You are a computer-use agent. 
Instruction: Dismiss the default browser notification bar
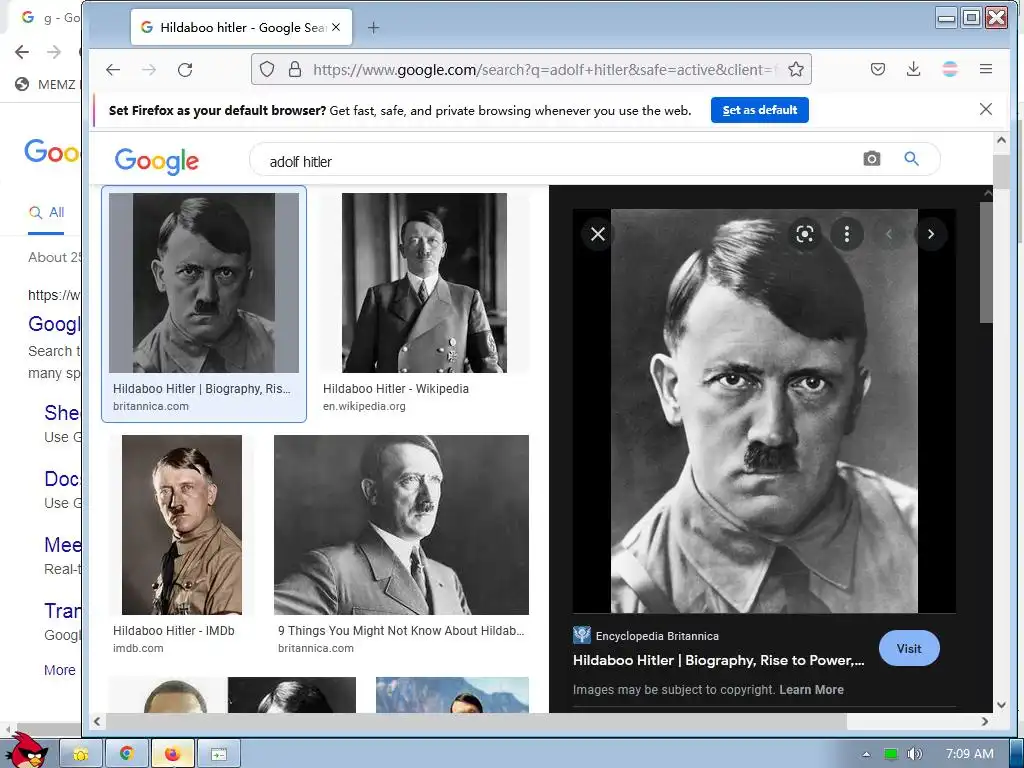click(x=986, y=110)
